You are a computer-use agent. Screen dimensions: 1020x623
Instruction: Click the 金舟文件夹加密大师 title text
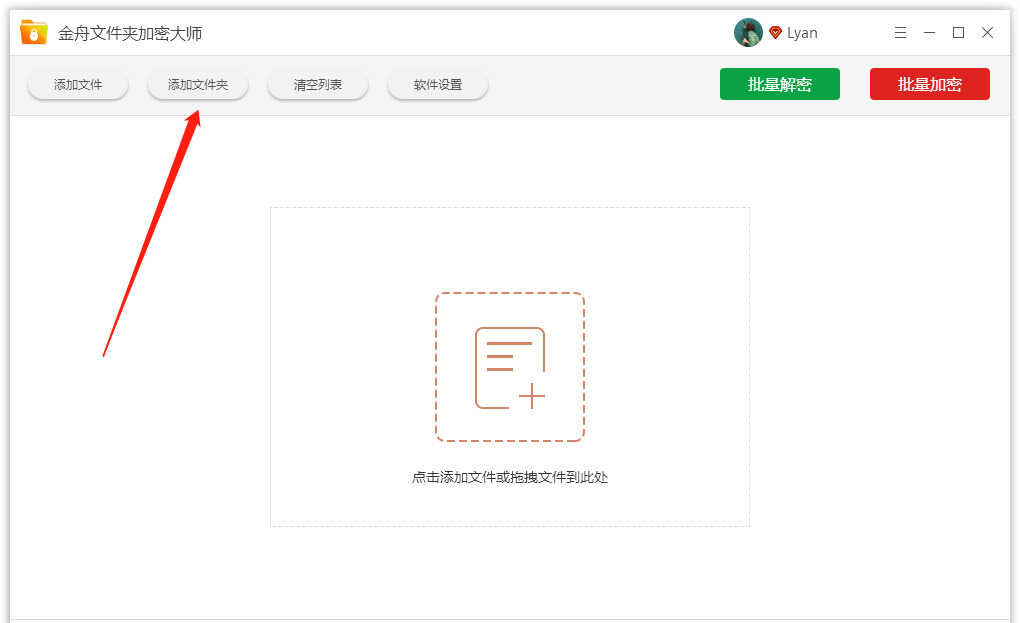[x=130, y=33]
